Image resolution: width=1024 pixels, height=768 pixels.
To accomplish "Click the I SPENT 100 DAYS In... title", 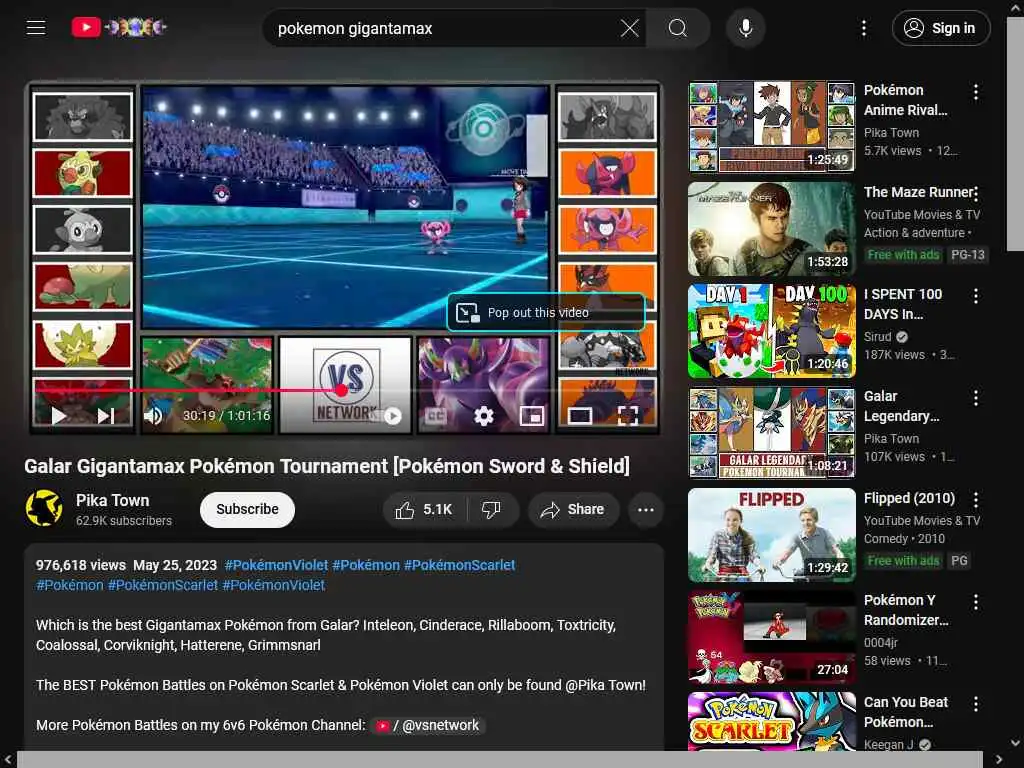I will coord(903,304).
